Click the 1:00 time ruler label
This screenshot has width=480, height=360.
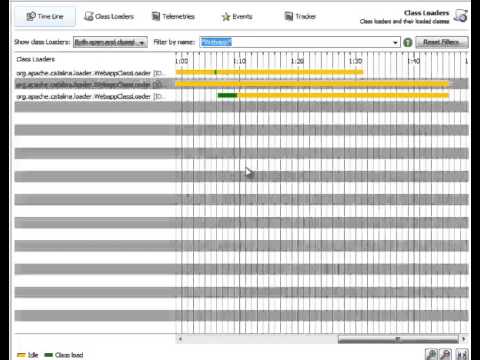[x=182, y=61]
